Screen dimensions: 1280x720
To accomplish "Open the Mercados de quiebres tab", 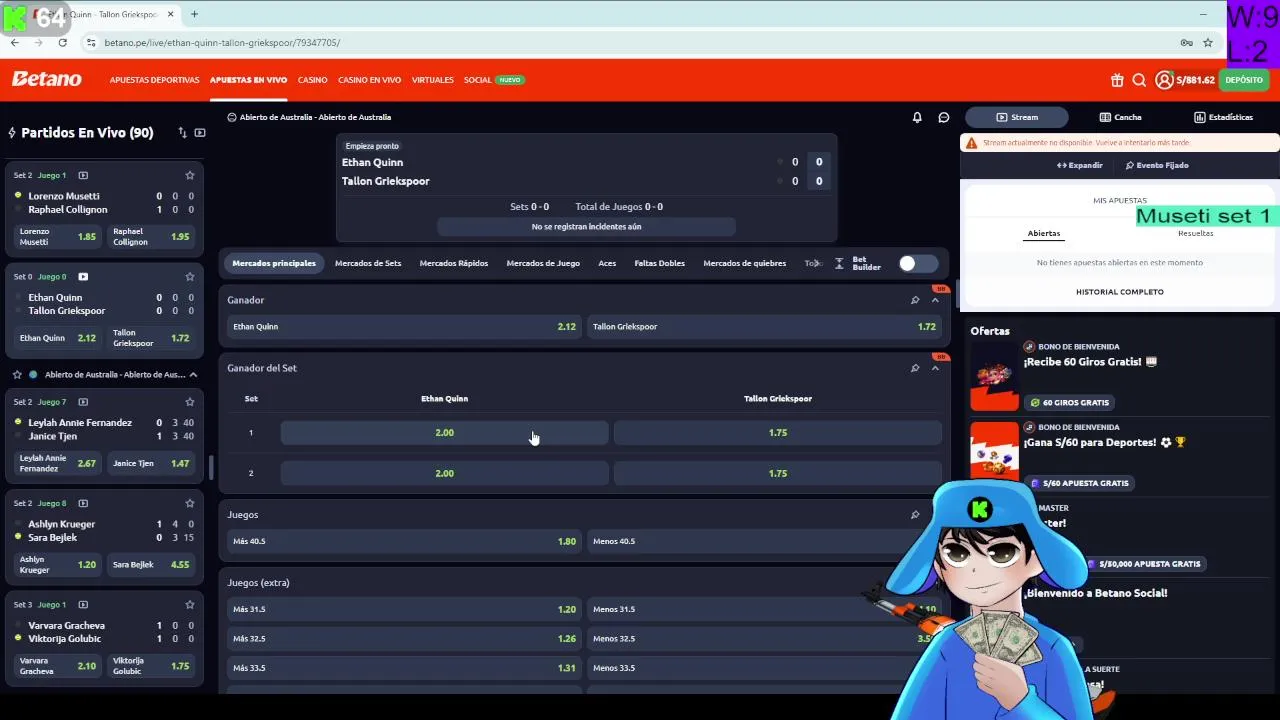I will 745,263.
